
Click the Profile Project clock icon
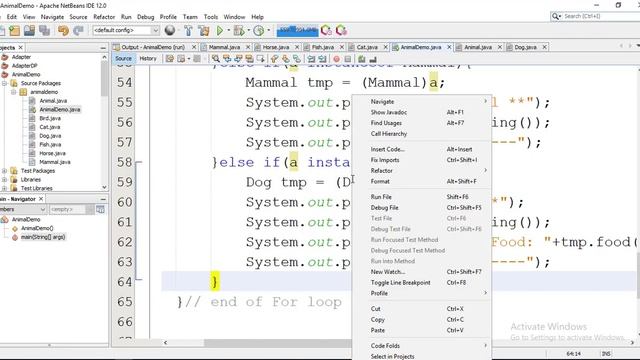tap(258, 31)
